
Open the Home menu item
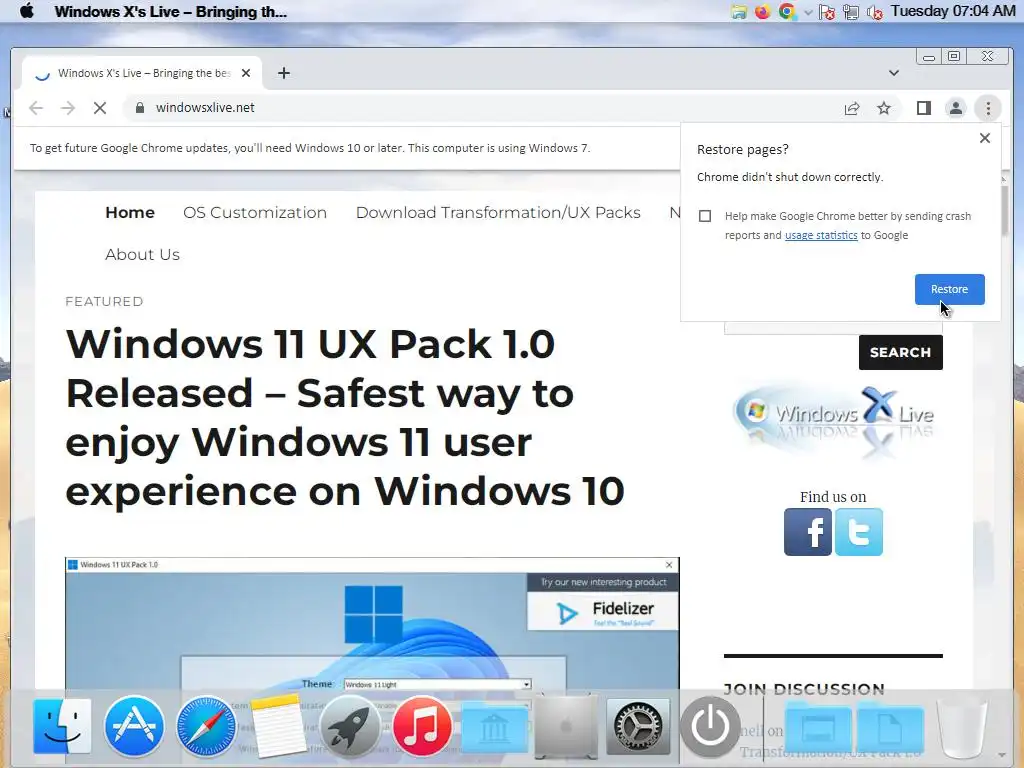[130, 213]
